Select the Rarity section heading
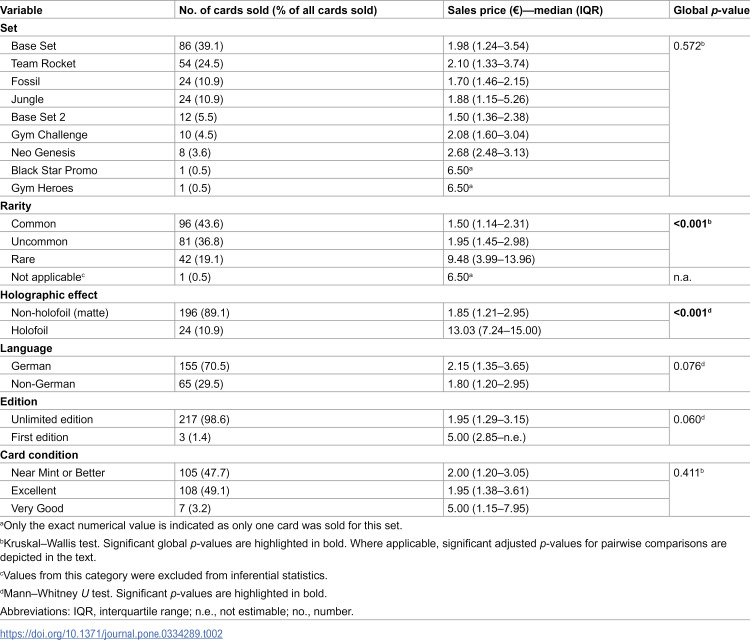The width and height of the screenshot is (750, 640). coord(16,206)
